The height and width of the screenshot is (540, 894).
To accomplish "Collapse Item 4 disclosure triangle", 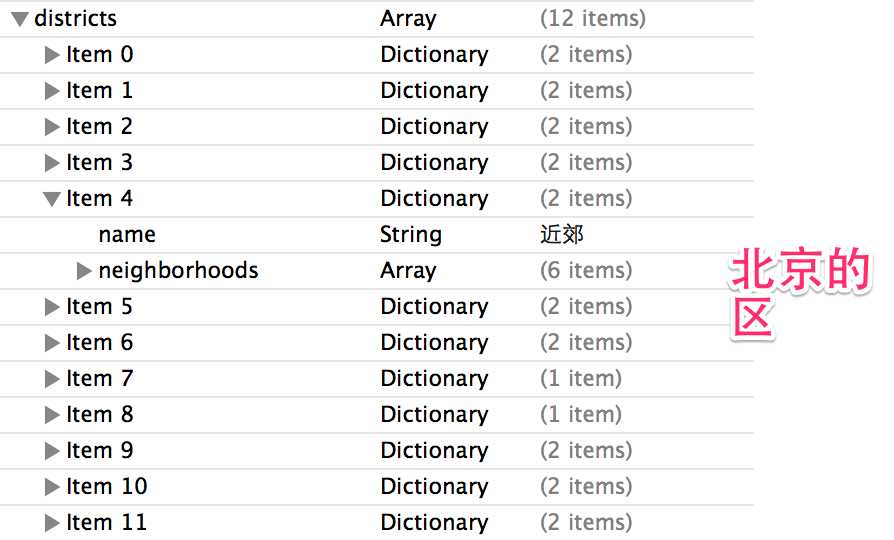I will [52, 199].
